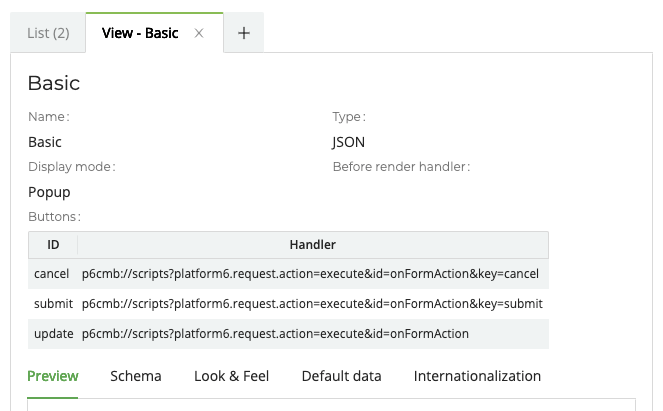Click the JSON type value
663x411 pixels.
(x=349, y=142)
